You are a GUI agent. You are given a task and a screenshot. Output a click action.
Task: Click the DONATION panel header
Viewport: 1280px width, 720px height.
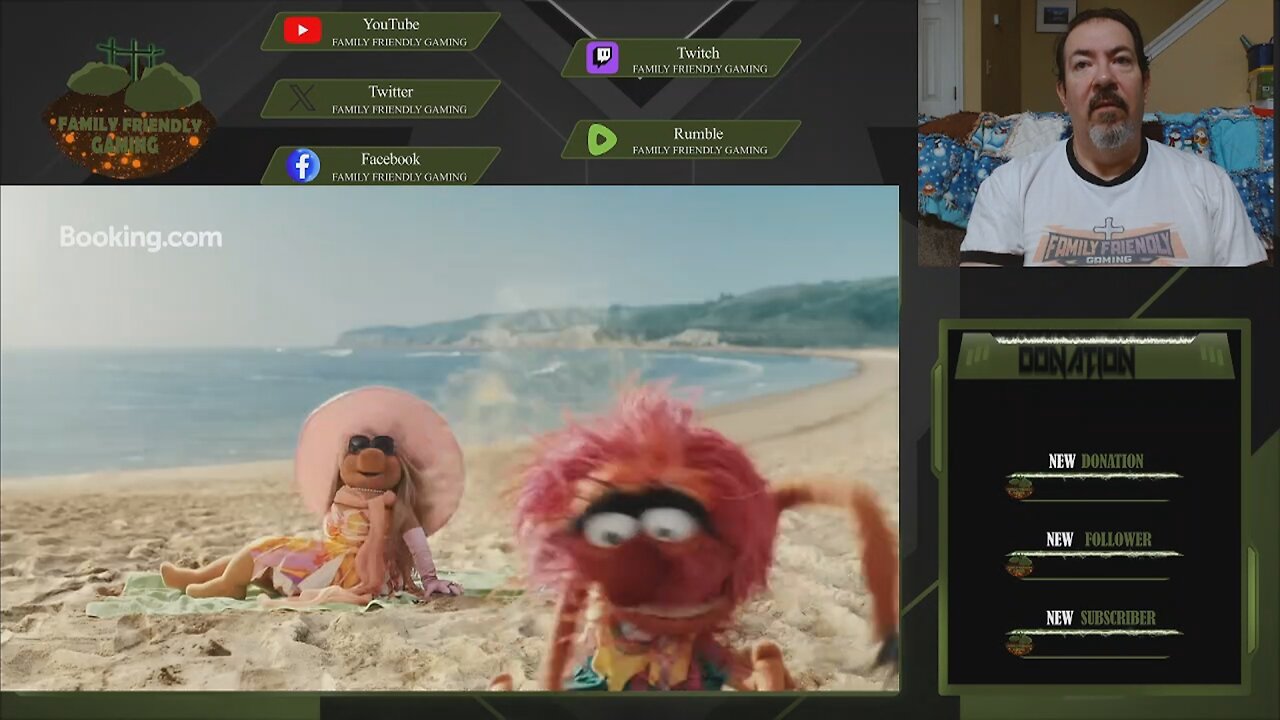pos(1095,358)
